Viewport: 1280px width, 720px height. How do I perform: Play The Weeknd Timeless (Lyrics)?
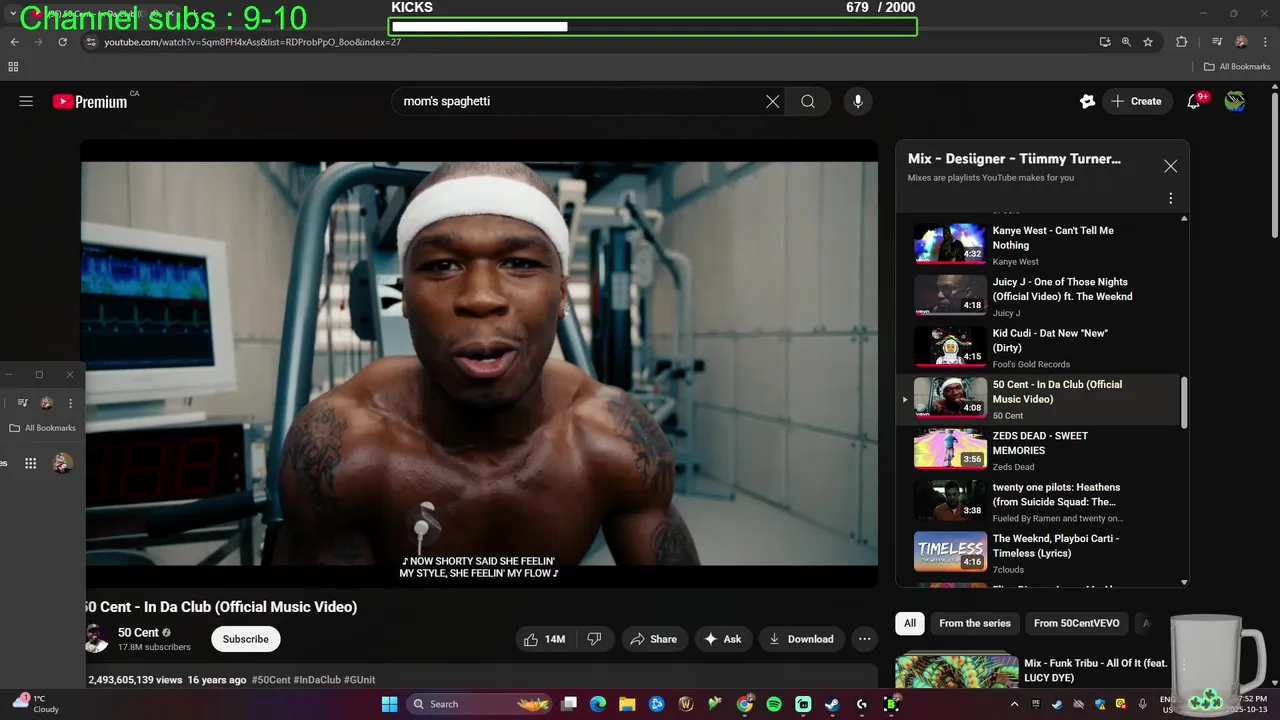tap(1040, 552)
